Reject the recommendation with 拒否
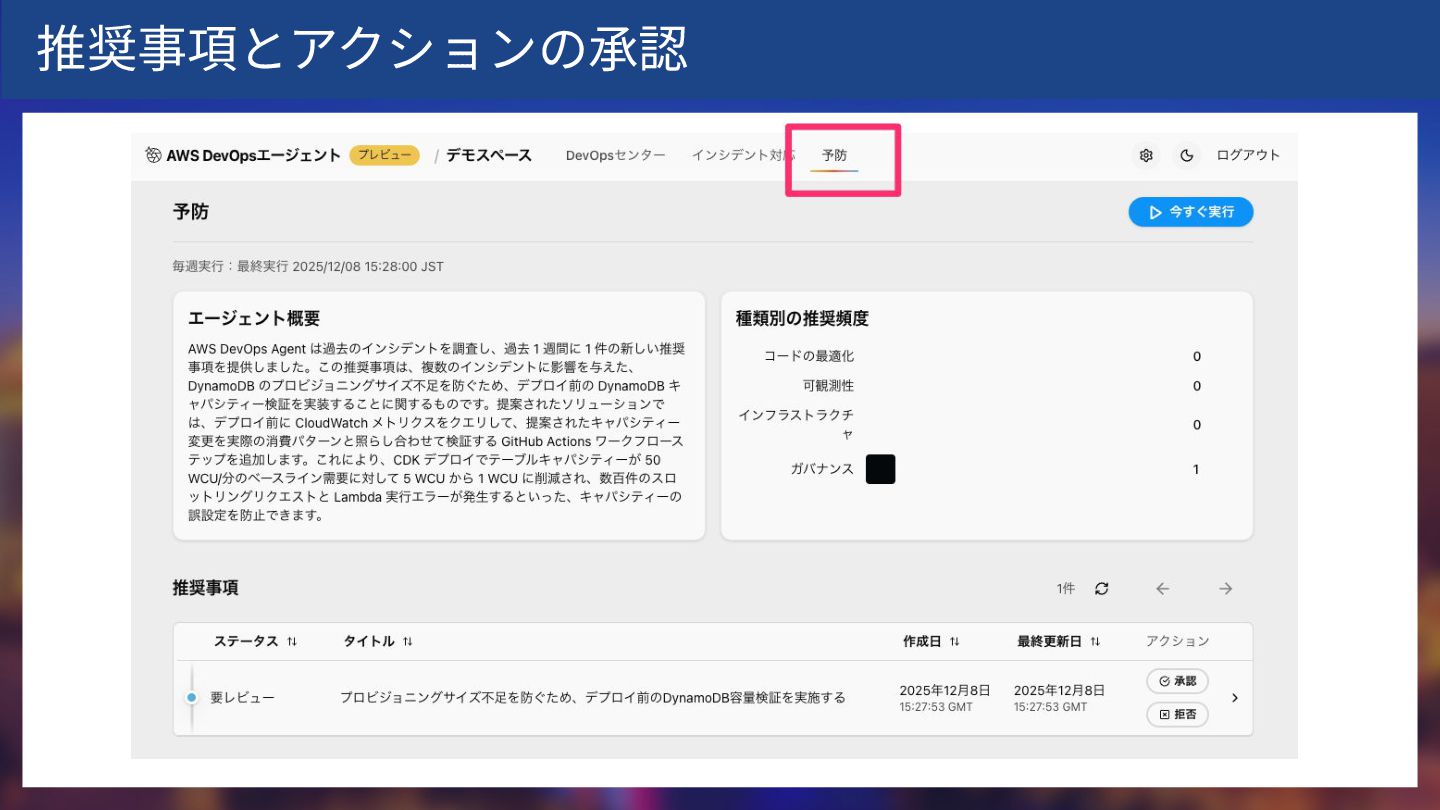 1177,715
